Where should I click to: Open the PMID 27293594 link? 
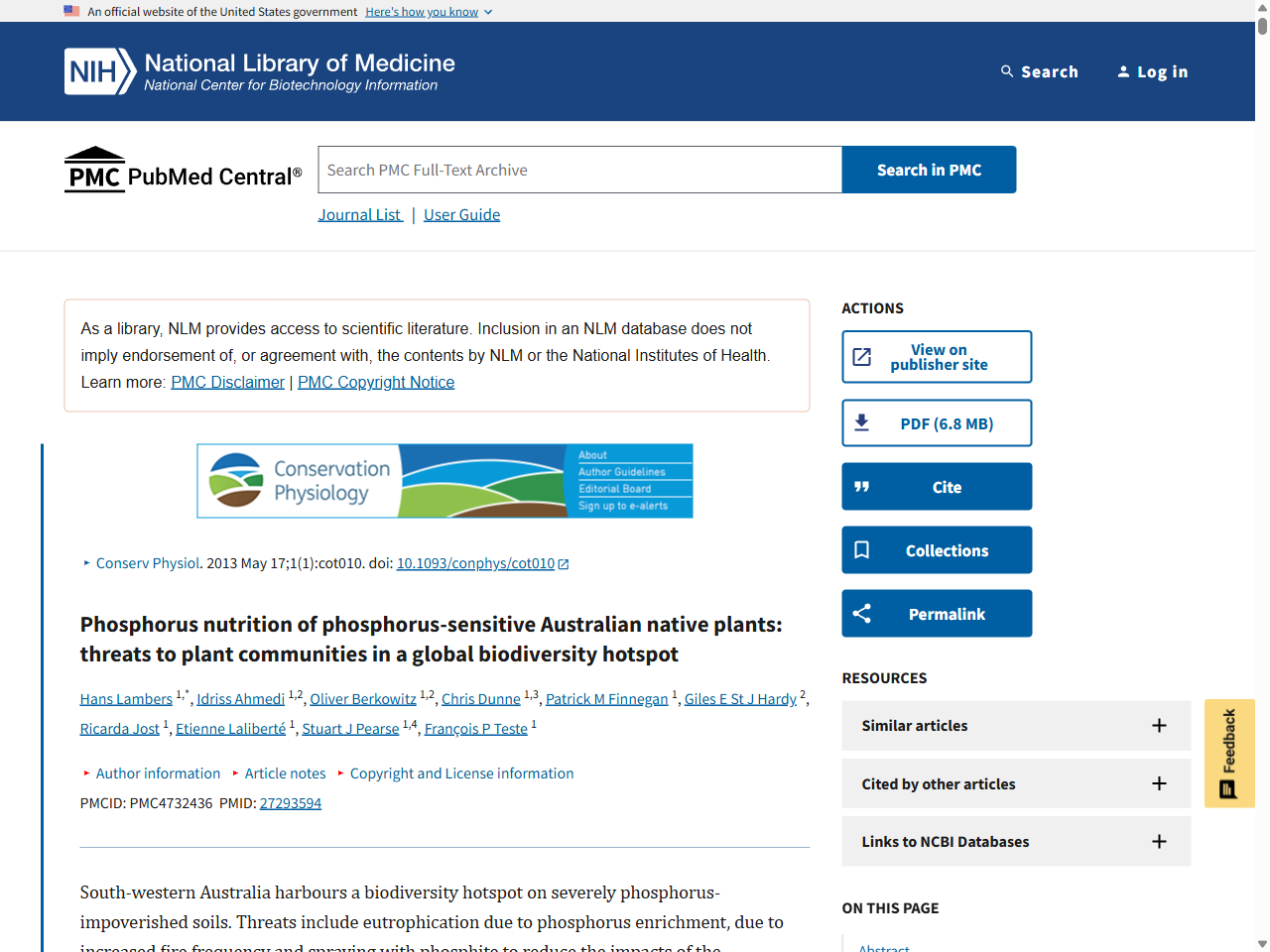point(290,802)
